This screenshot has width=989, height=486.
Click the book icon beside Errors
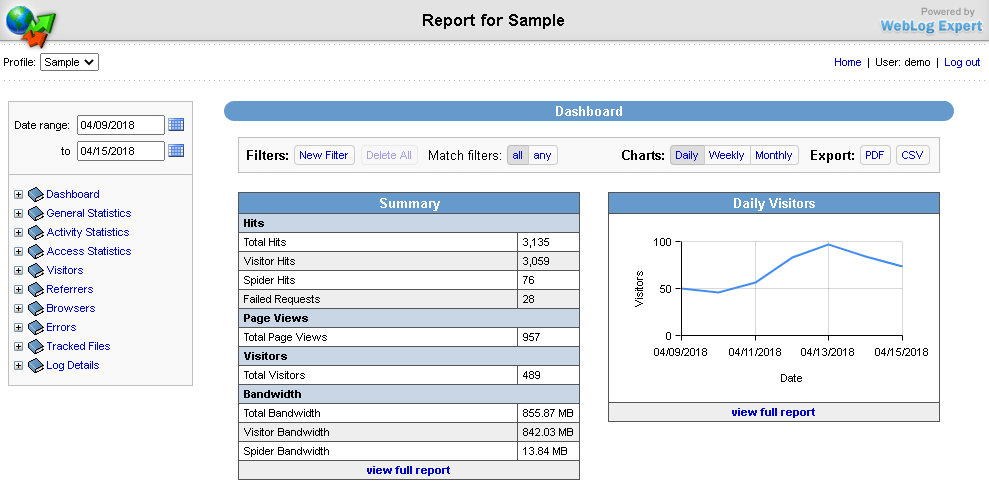point(36,328)
